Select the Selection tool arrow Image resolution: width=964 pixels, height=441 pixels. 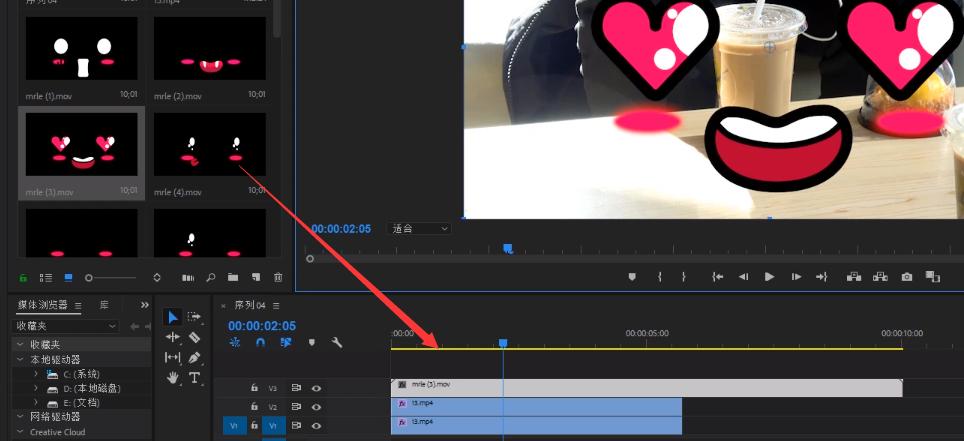click(x=173, y=317)
